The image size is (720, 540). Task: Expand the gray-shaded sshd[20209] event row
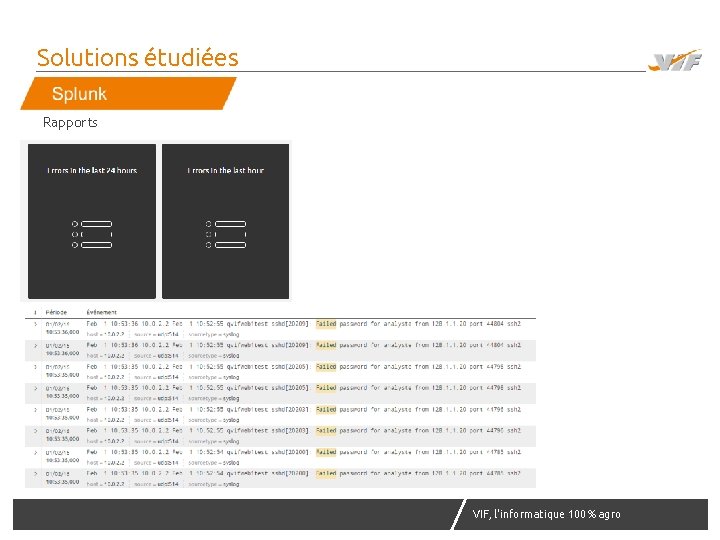tap(35, 345)
